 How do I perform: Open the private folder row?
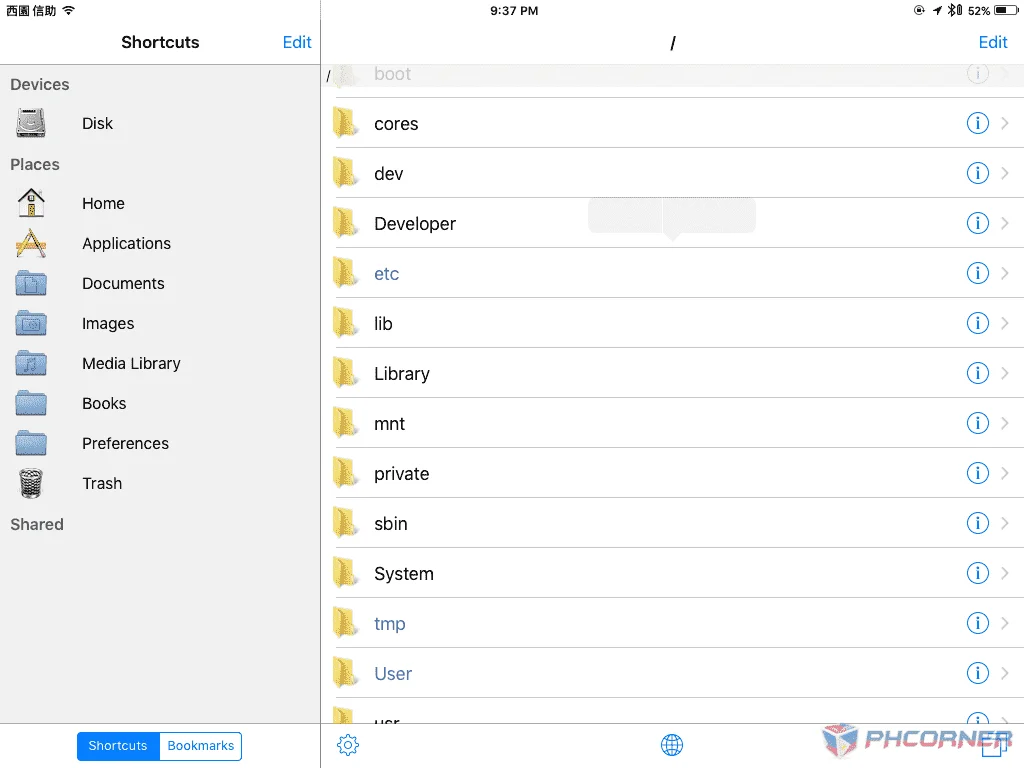(673, 473)
